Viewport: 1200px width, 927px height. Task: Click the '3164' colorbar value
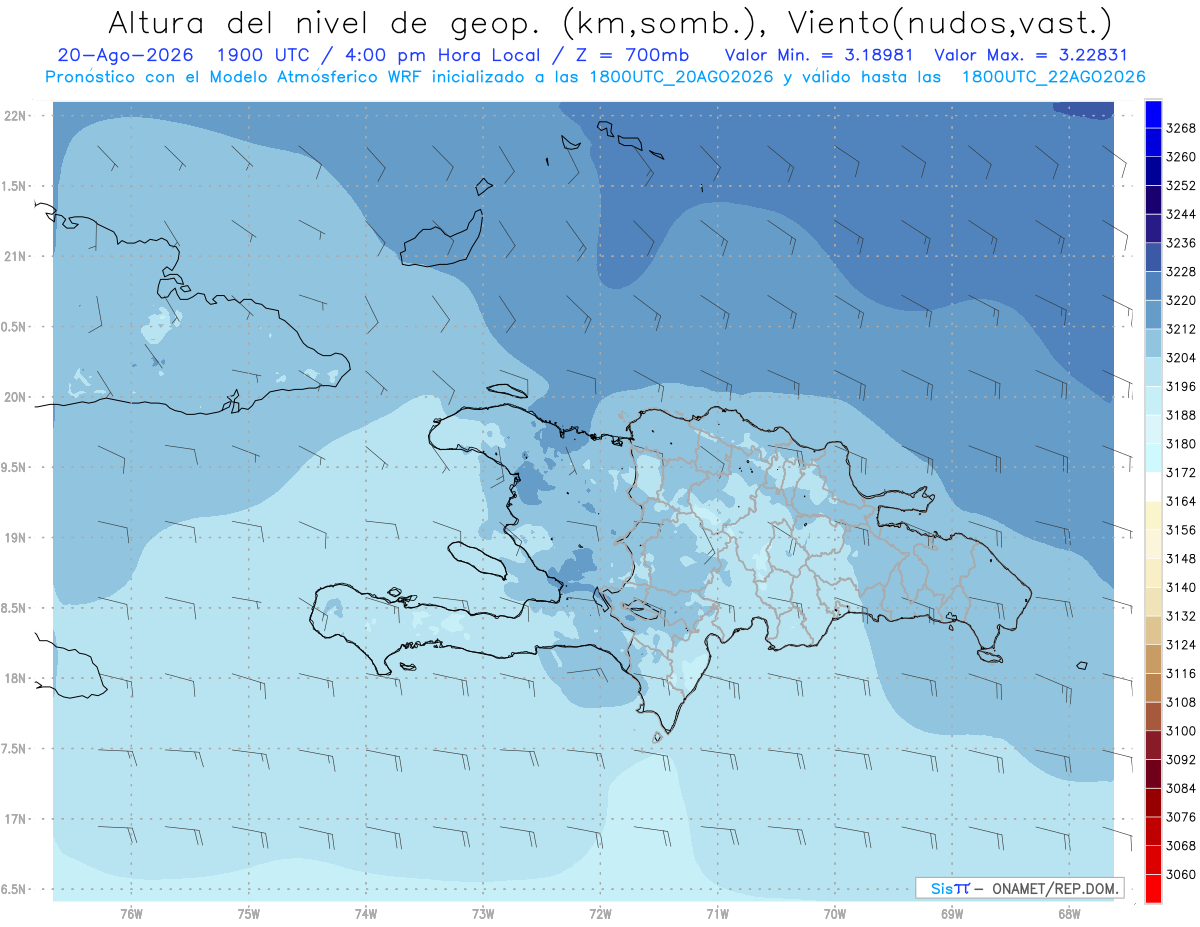coord(1181,501)
